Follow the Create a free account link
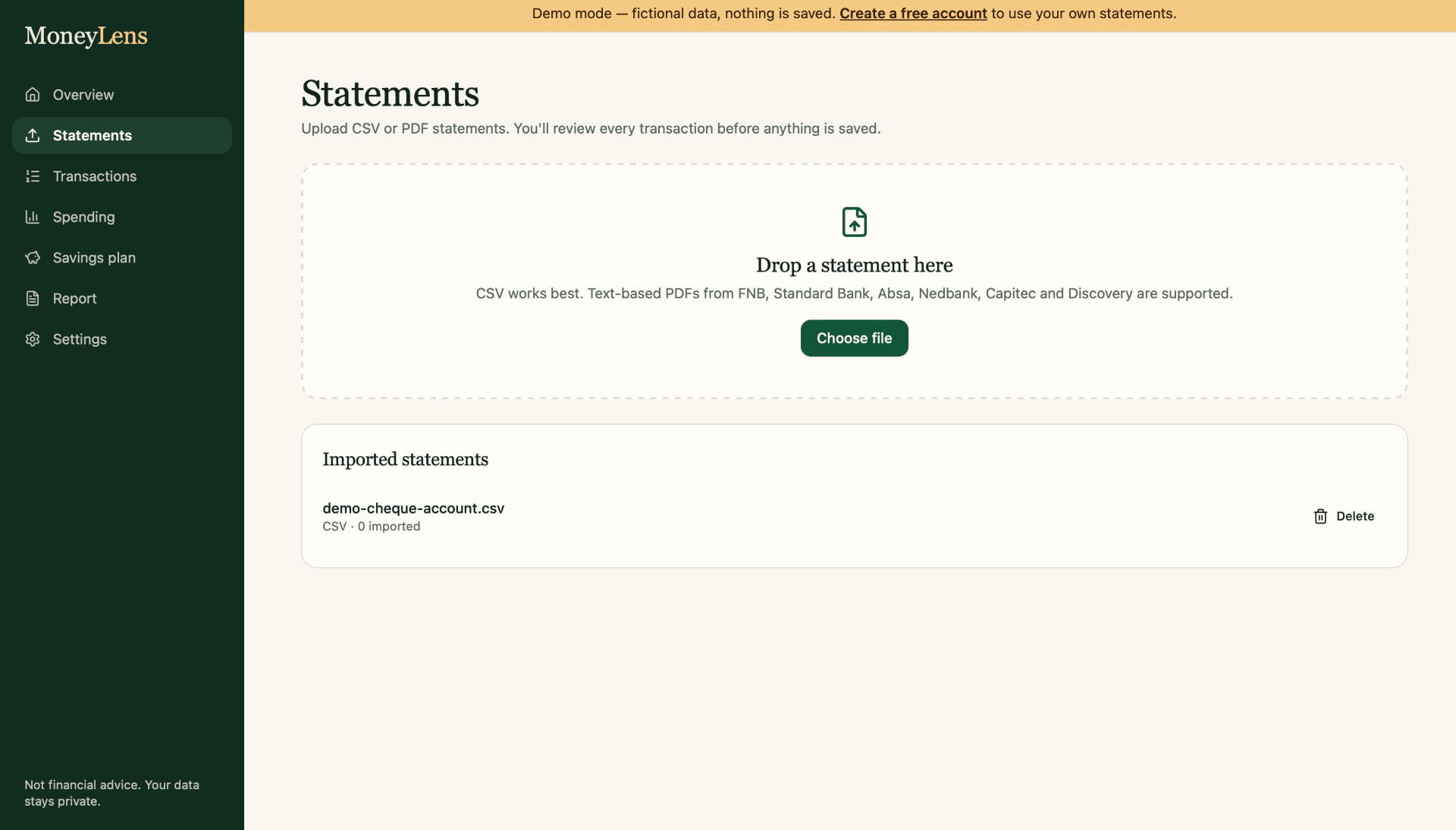Screen dimensions: 1456x830 (x=913, y=14)
